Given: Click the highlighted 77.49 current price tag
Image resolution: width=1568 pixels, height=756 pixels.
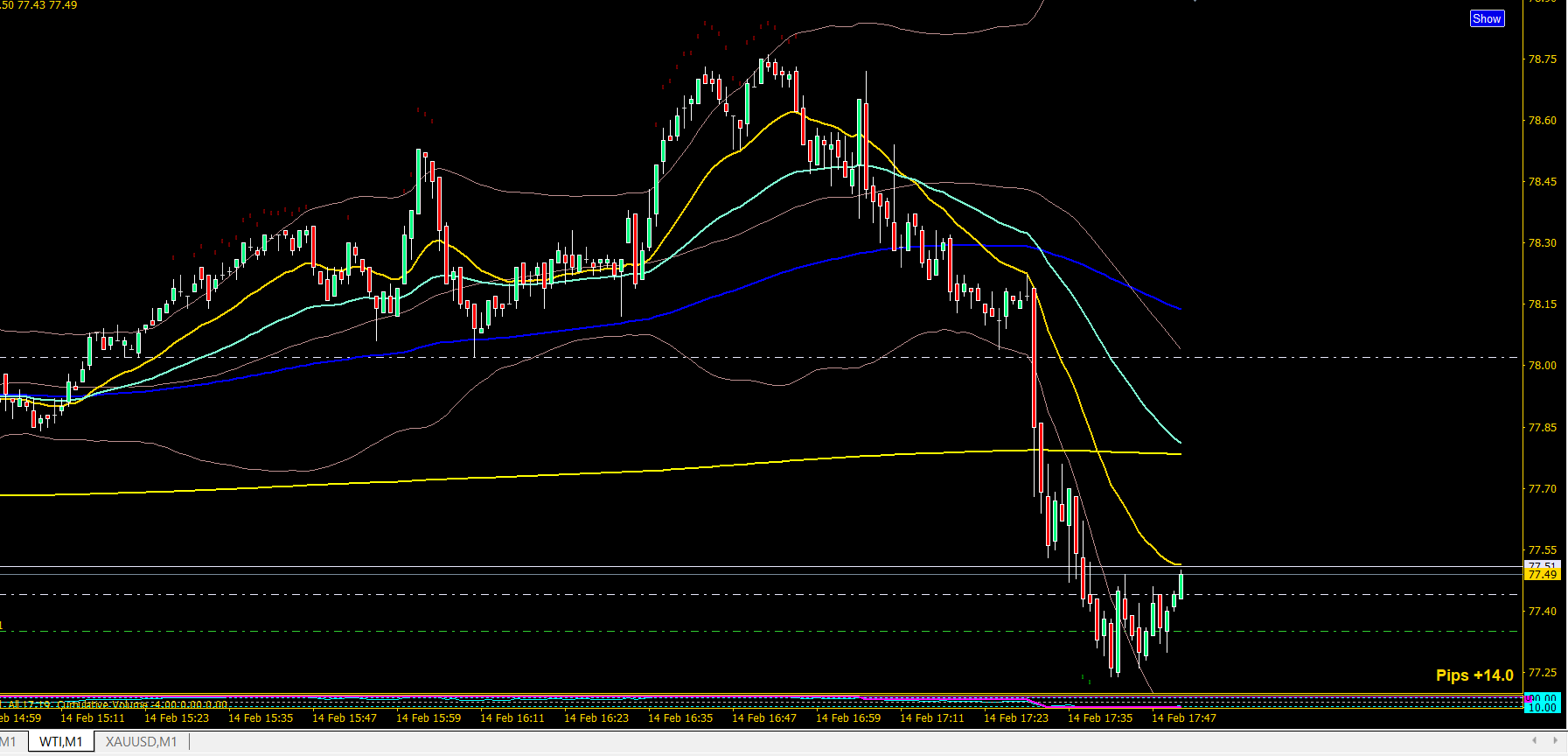Looking at the screenshot, I should (x=1542, y=575).
